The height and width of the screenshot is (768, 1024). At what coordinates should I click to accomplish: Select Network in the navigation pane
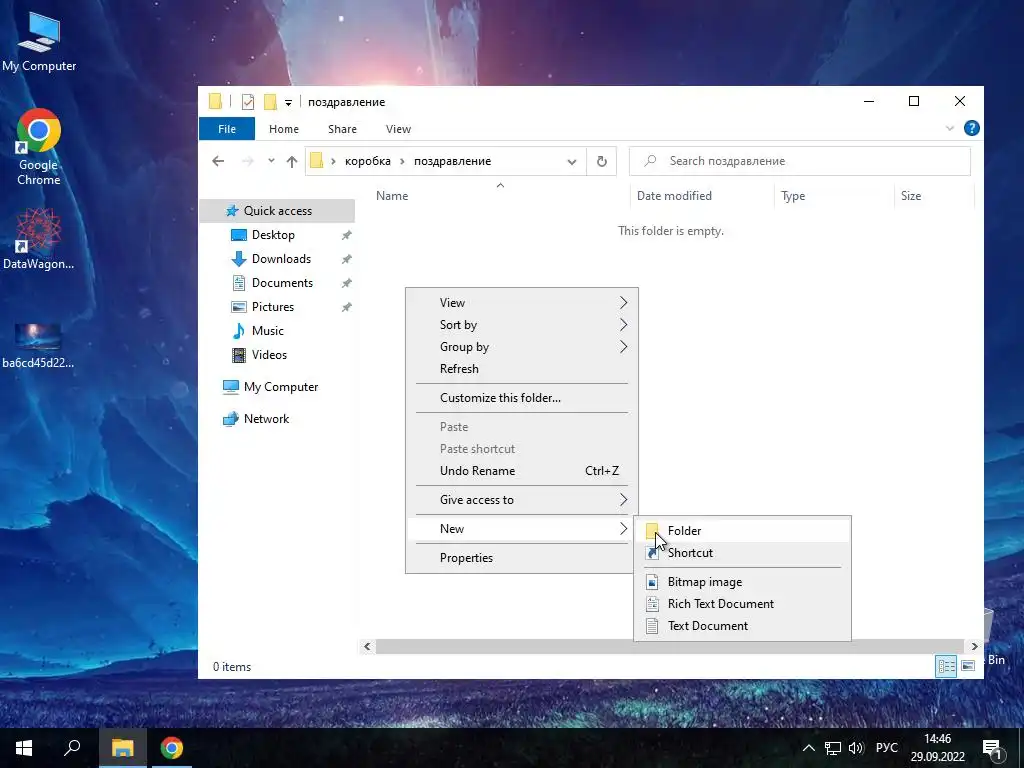(266, 419)
